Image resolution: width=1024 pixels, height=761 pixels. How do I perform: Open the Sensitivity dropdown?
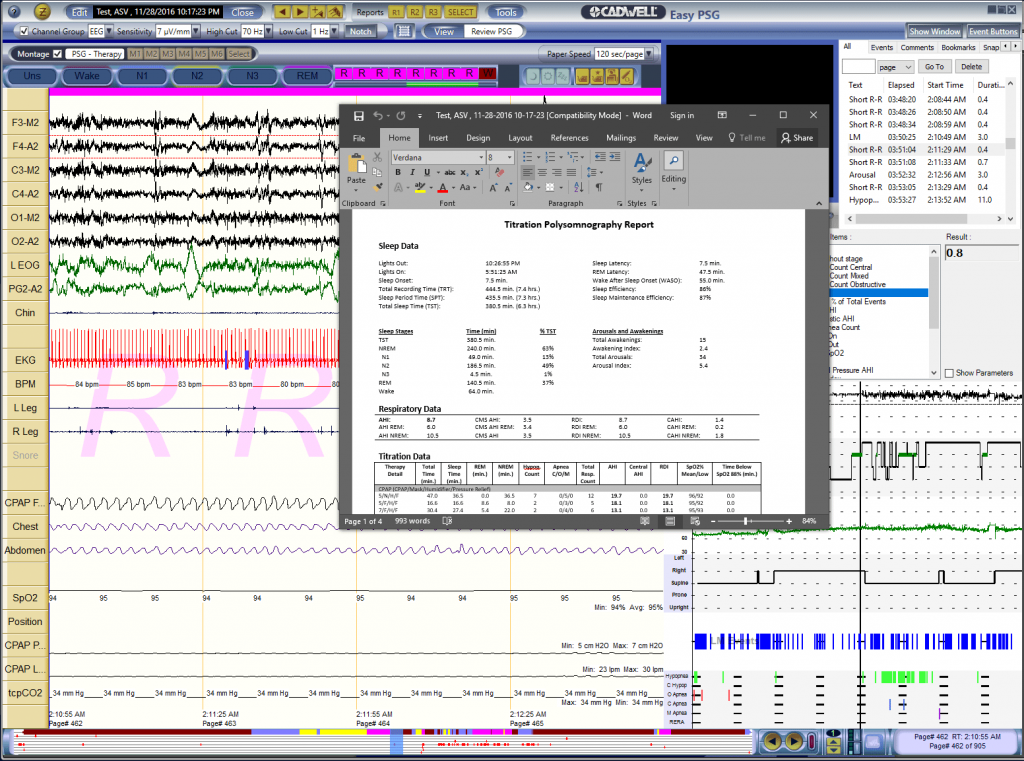coord(195,30)
